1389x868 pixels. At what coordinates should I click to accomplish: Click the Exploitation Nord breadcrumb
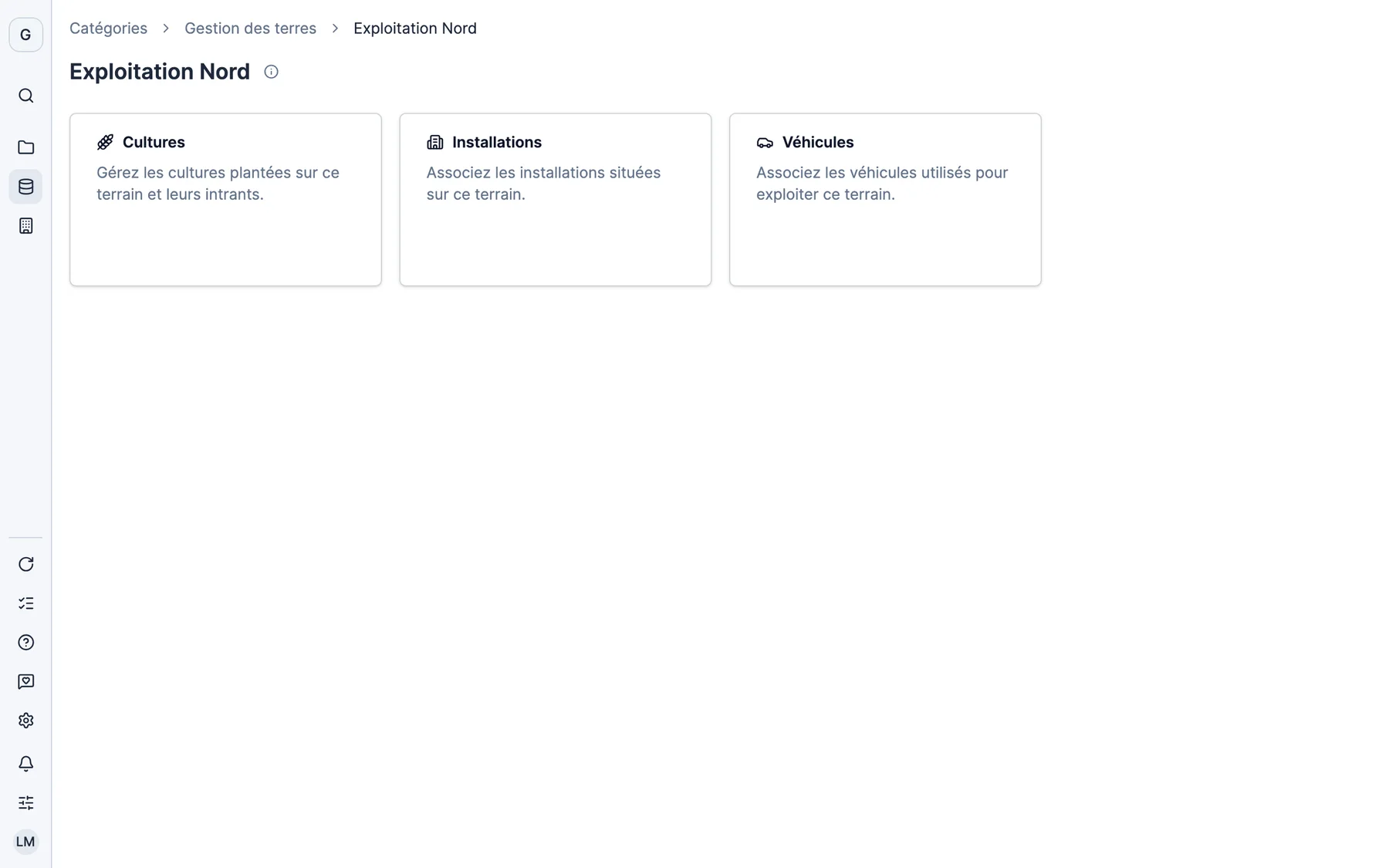[x=415, y=29]
